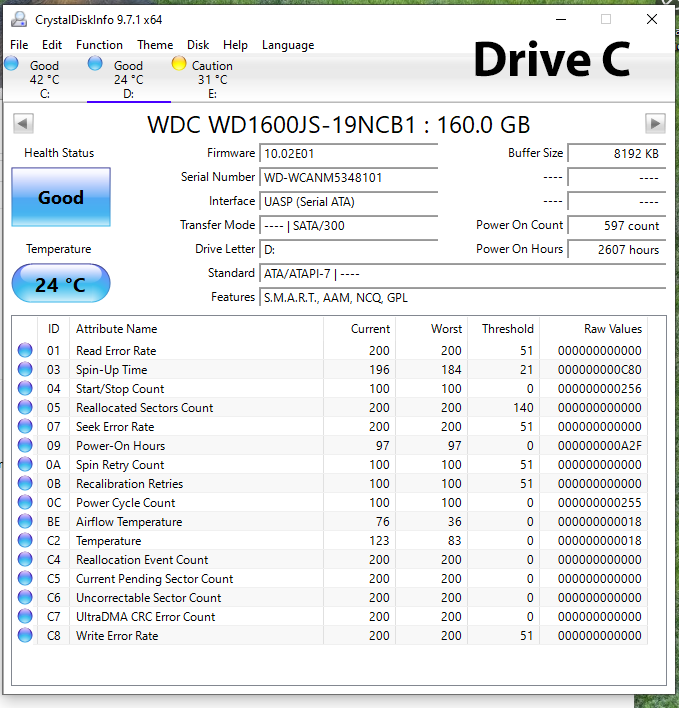This screenshot has height=708, width=679.
Task: Click the Power On Count value 597 count
Action: pyautogui.click(x=616, y=225)
